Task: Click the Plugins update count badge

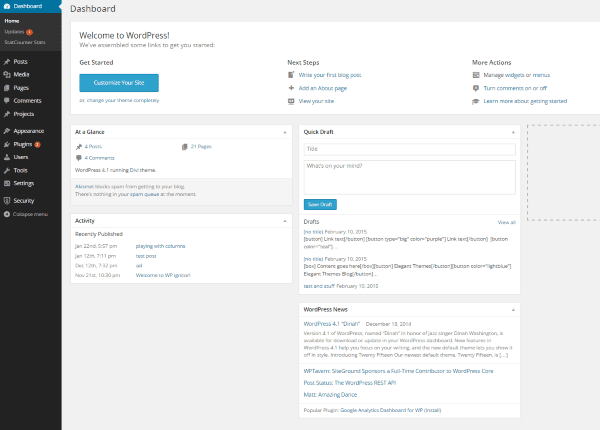Action: [38, 145]
